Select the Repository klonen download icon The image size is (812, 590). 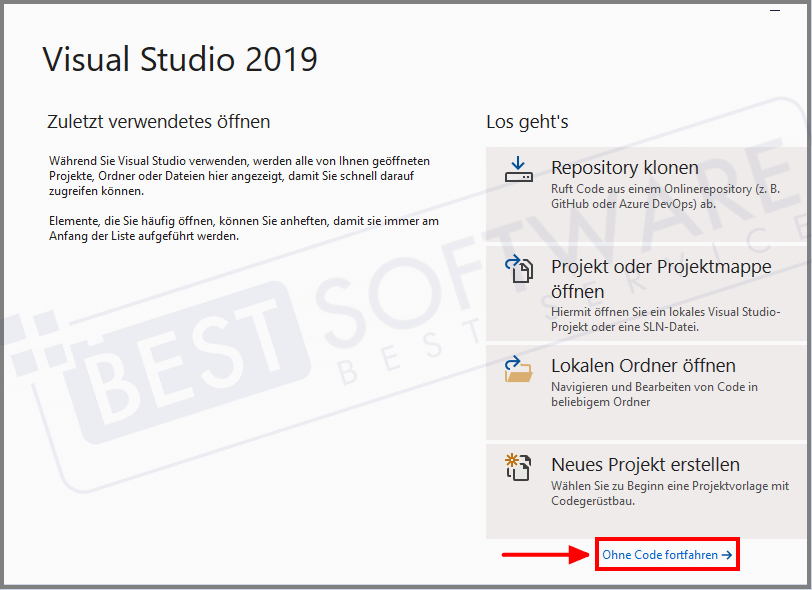click(x=519, y=170)
